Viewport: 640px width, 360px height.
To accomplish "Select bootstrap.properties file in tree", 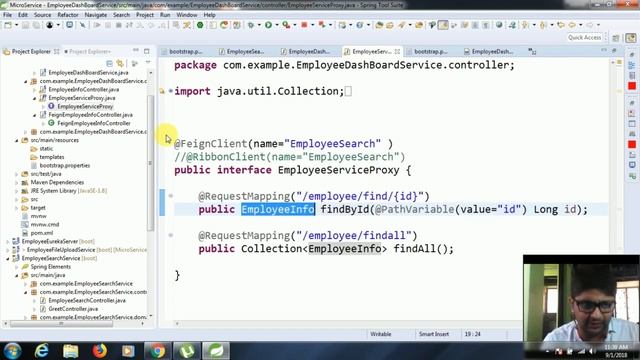I will click(x=64, y=165).
